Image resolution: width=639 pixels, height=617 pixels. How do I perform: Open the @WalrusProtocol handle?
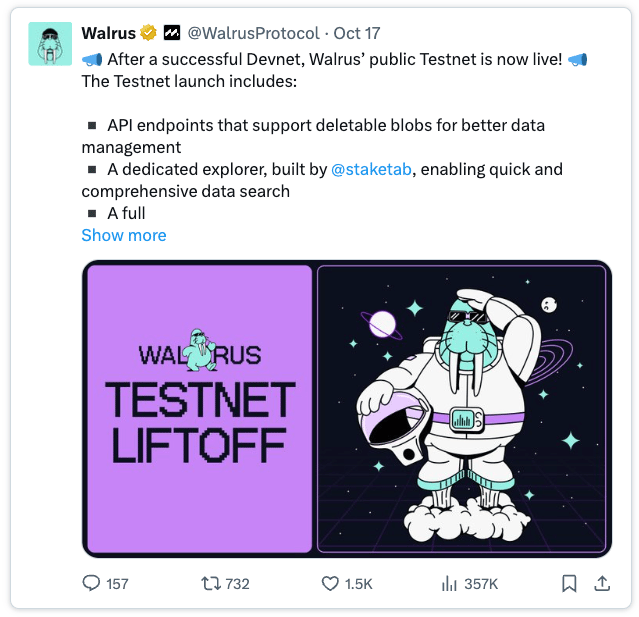tap(253, 33)
